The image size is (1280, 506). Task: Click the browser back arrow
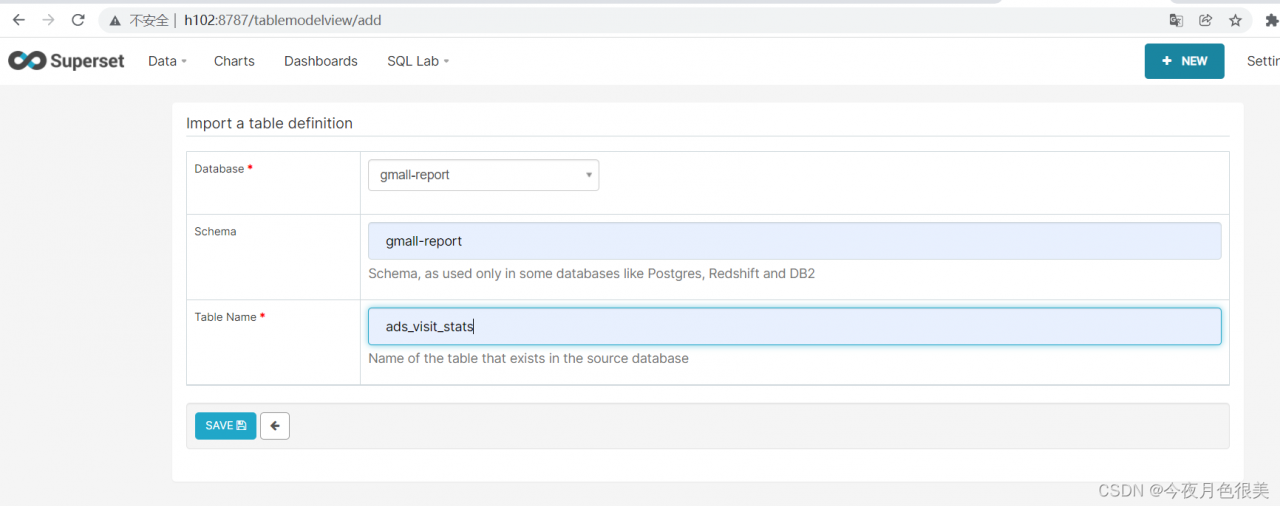[x=19, y=20]
